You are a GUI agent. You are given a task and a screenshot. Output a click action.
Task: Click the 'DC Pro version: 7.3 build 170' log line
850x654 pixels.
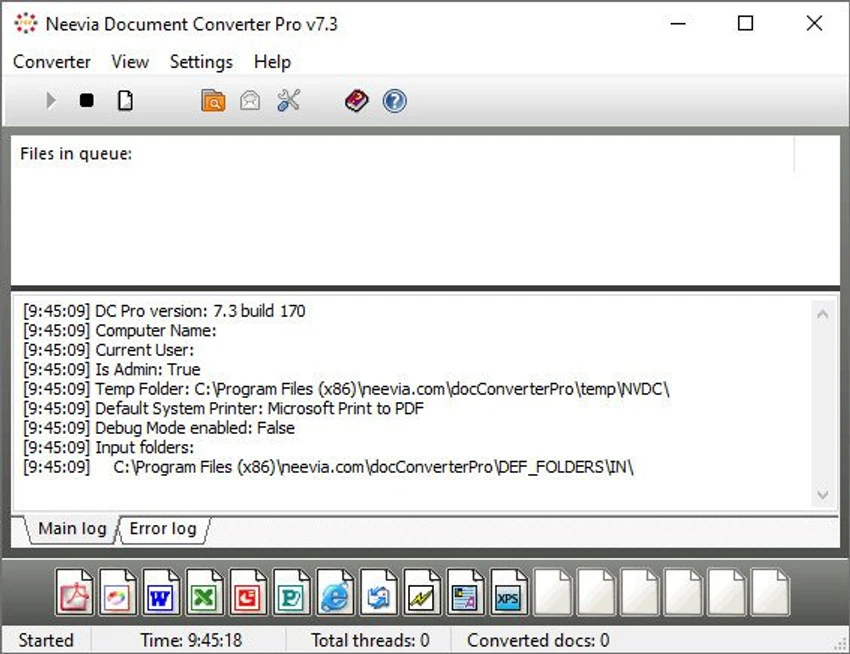click(164, 311)
